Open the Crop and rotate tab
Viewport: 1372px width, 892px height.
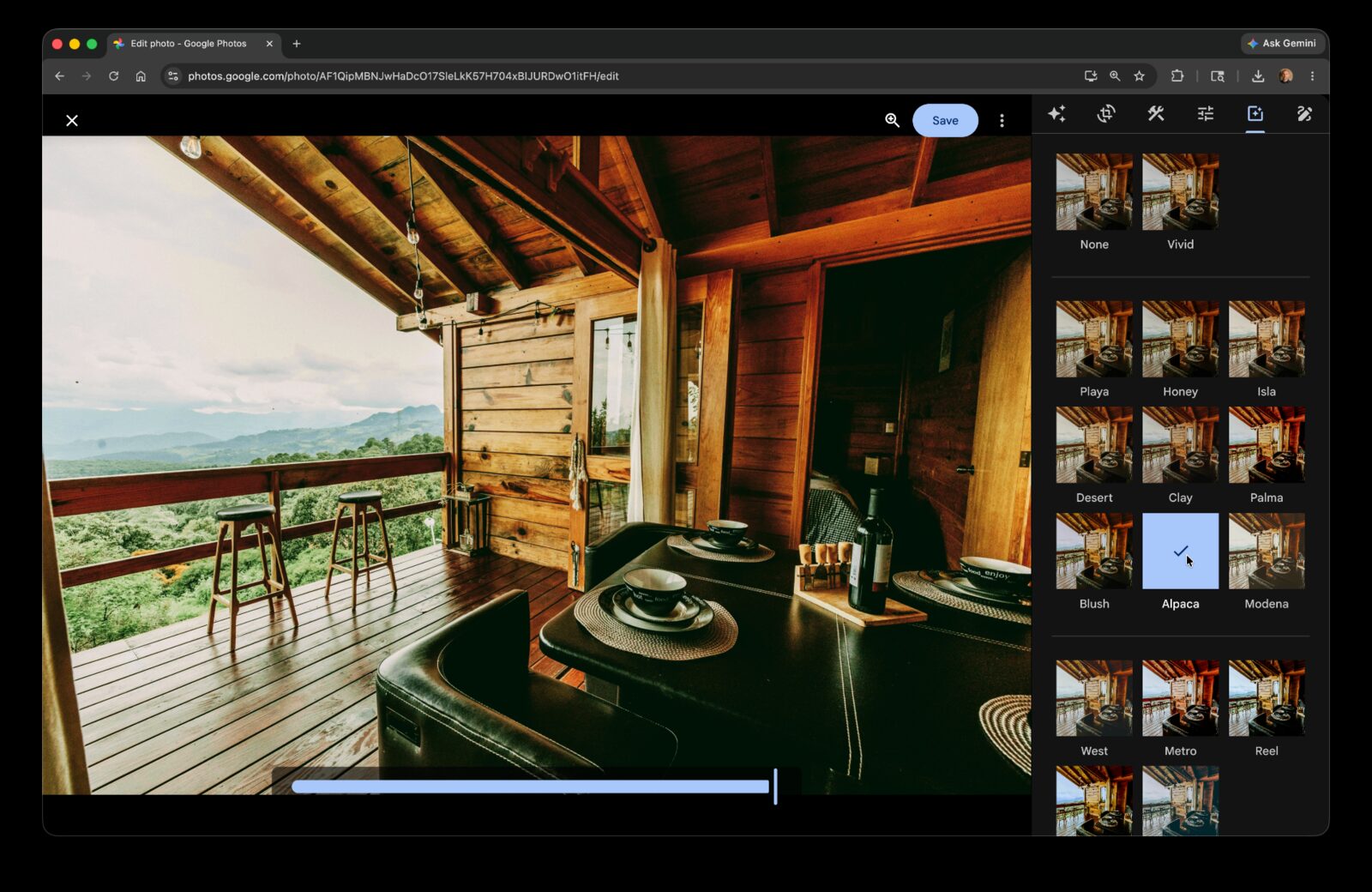(1106, 114)
